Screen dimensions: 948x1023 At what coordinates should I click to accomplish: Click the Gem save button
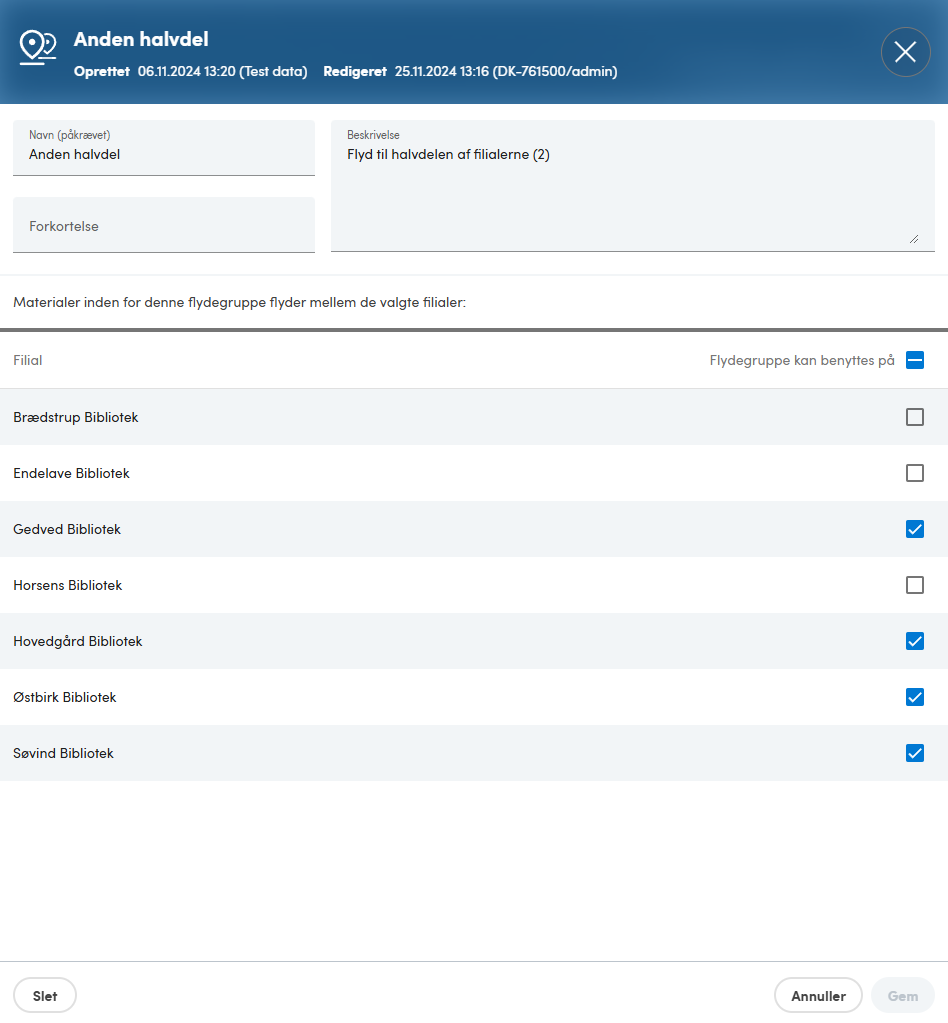click(x=902, y=996)
